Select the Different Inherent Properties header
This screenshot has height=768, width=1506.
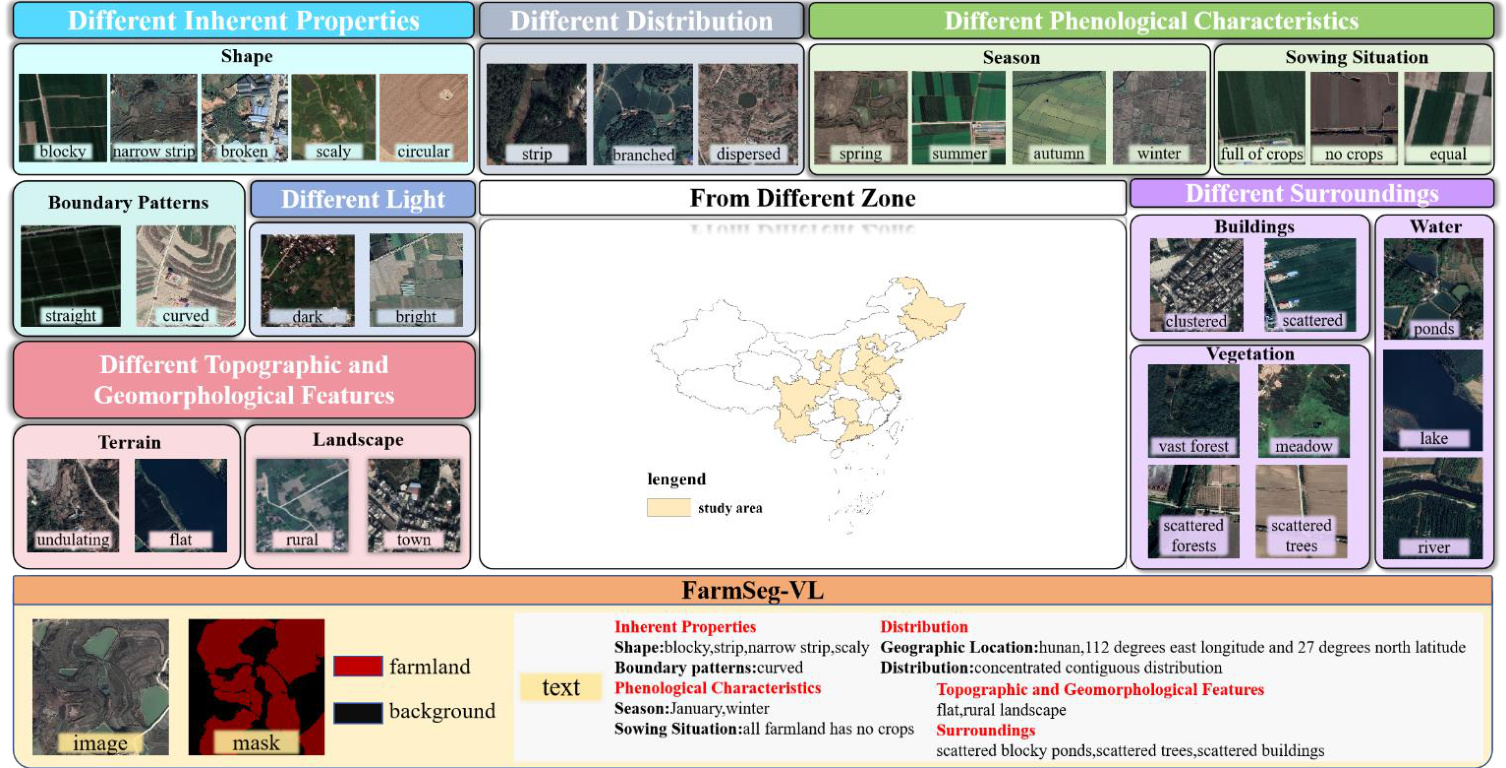[243, 21]
